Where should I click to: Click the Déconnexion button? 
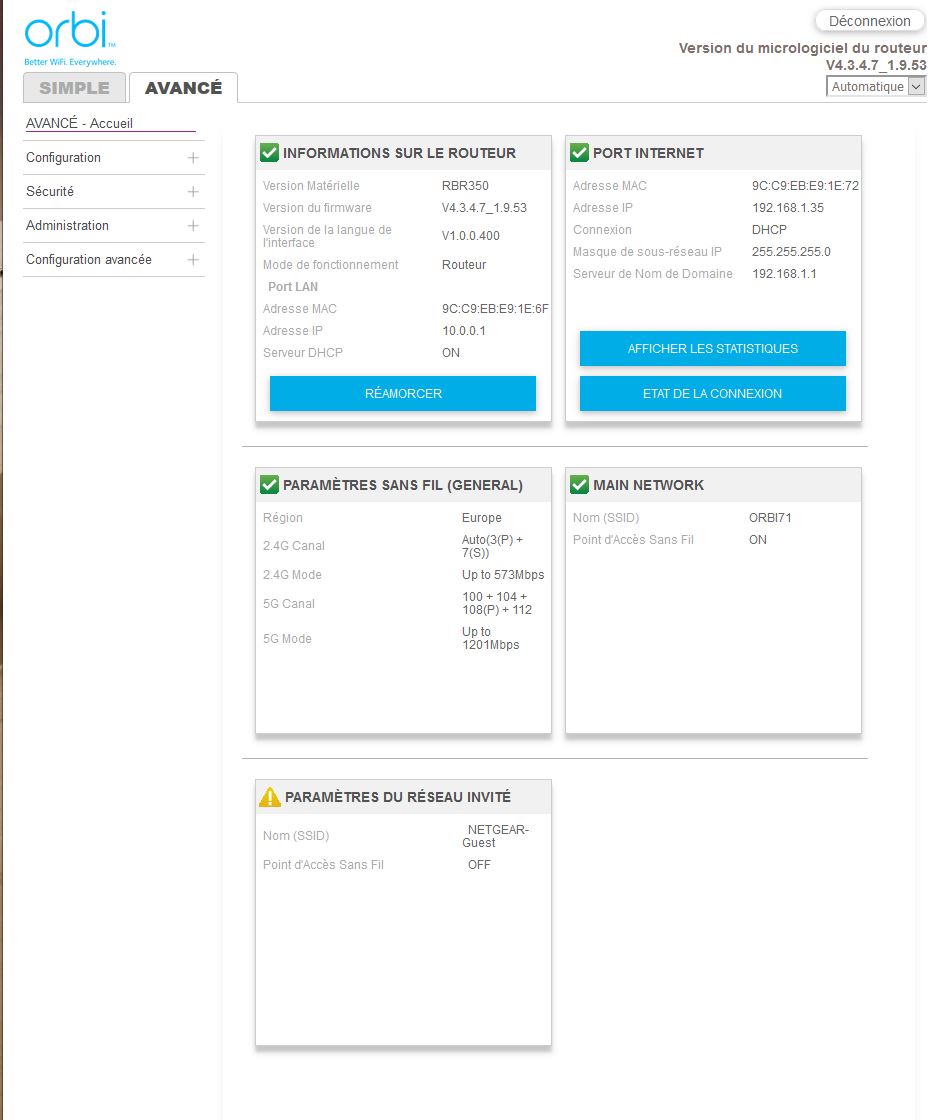point(869,21)
